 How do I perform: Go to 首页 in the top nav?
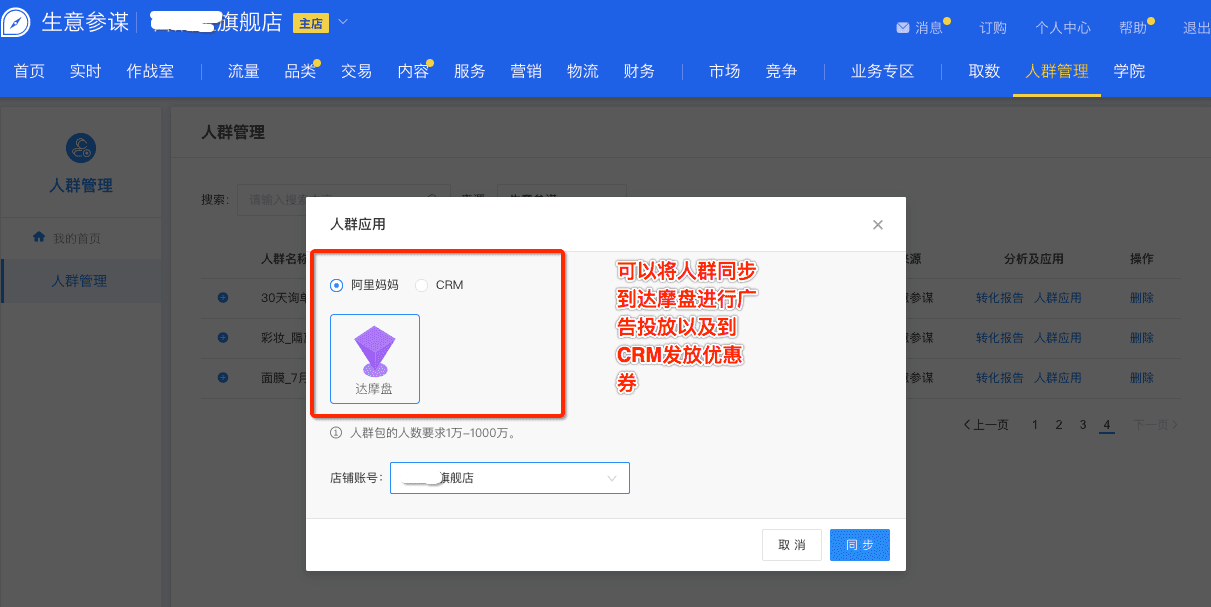[x=29, y=71]
